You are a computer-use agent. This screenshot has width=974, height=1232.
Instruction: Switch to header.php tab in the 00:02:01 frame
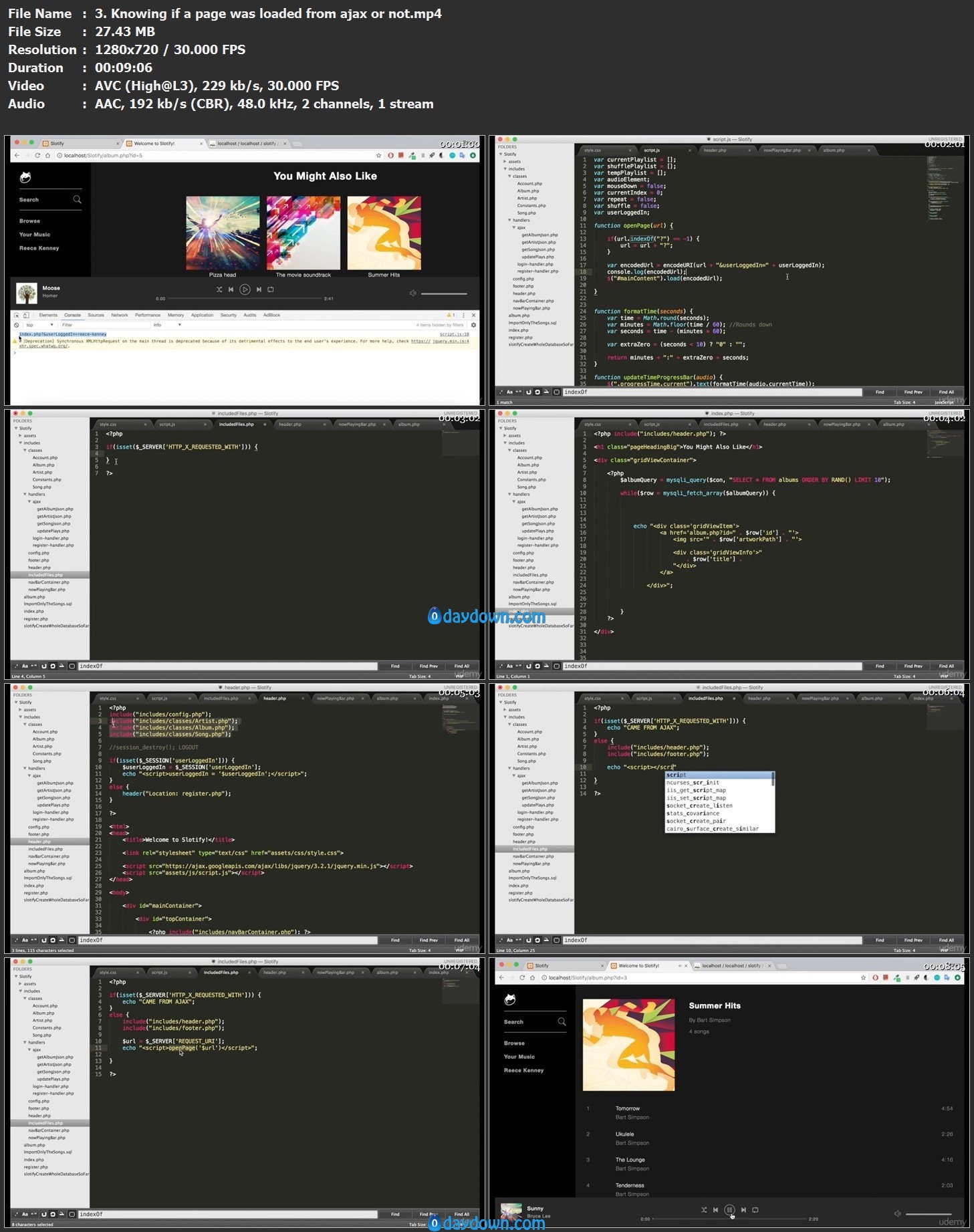(715, 150)
